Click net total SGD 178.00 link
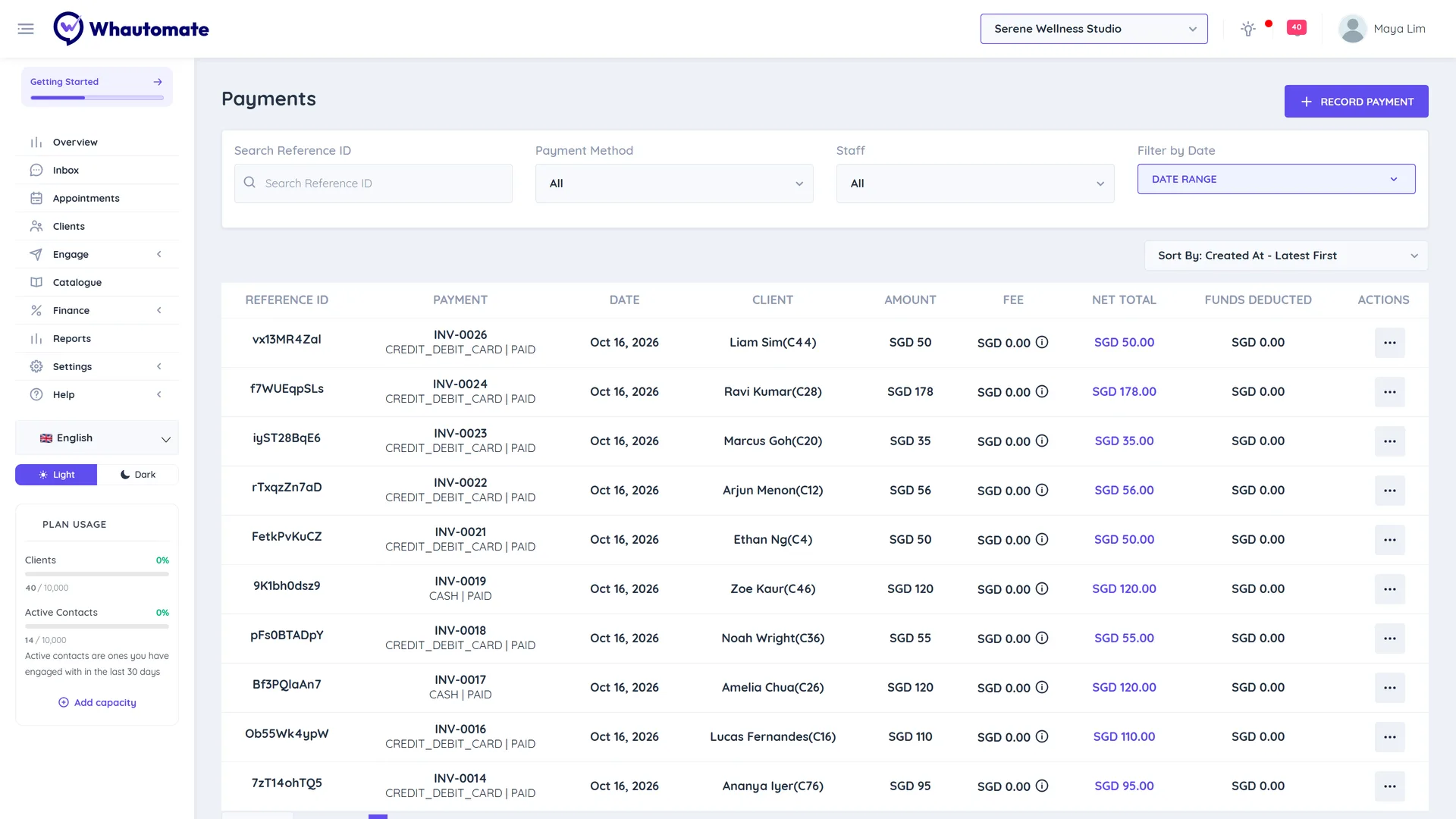1456x819 pixels. coord(1124,391)
